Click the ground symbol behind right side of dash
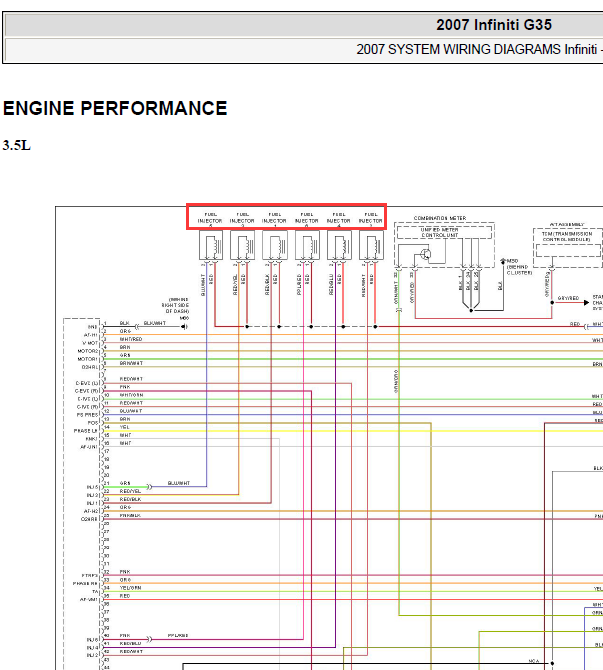 point(184,327)
